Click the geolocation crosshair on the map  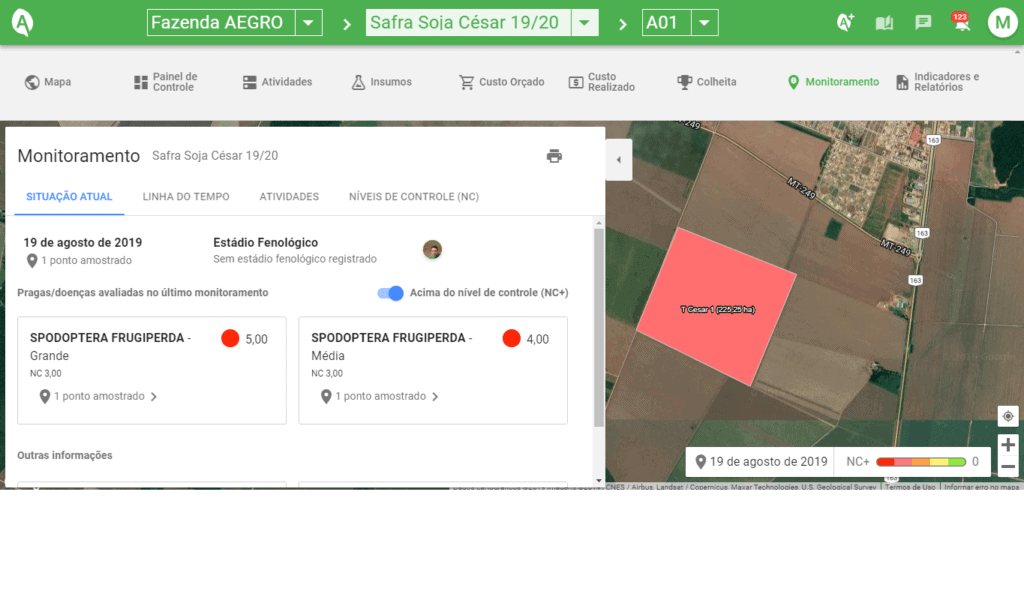(x=1008, y=416)
